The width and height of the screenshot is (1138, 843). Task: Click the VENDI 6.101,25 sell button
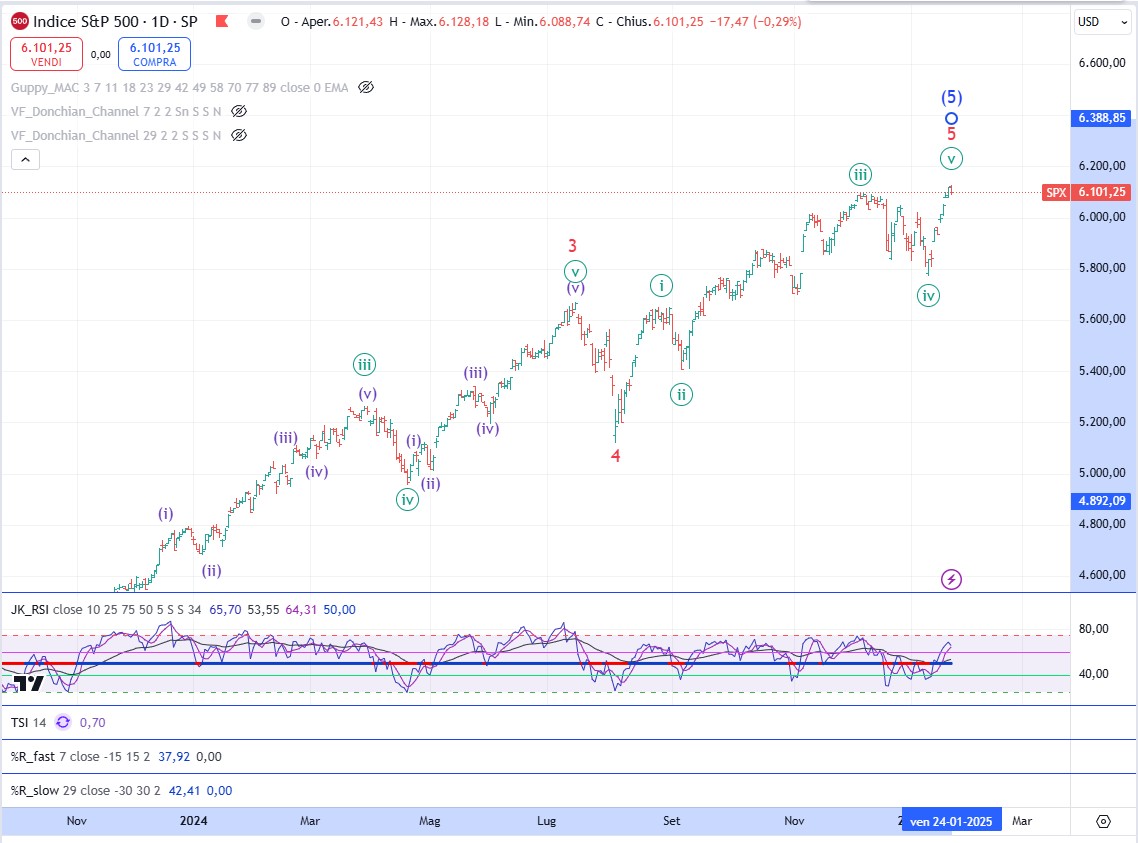point(46,54)
